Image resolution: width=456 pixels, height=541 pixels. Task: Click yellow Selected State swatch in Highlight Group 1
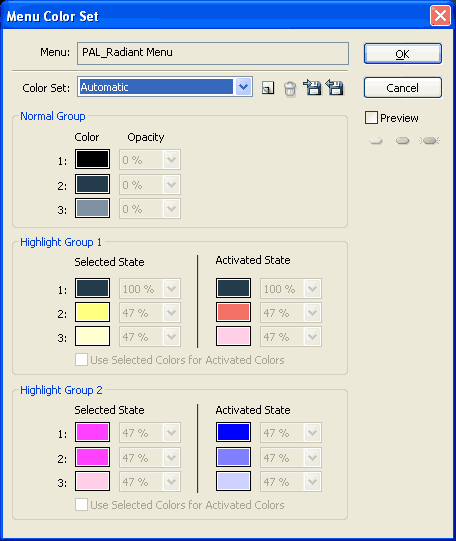point(92,312)
